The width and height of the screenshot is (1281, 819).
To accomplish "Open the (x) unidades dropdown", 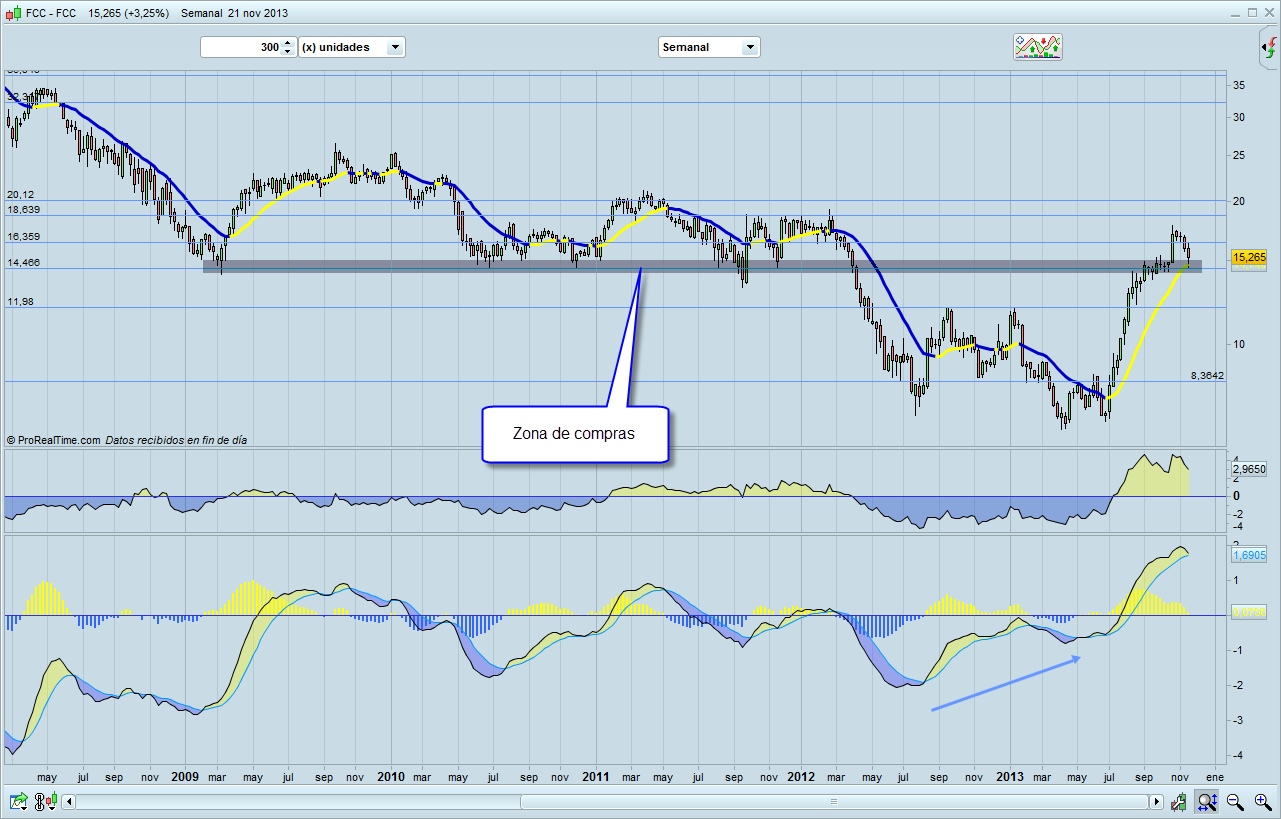I will 352,47.
